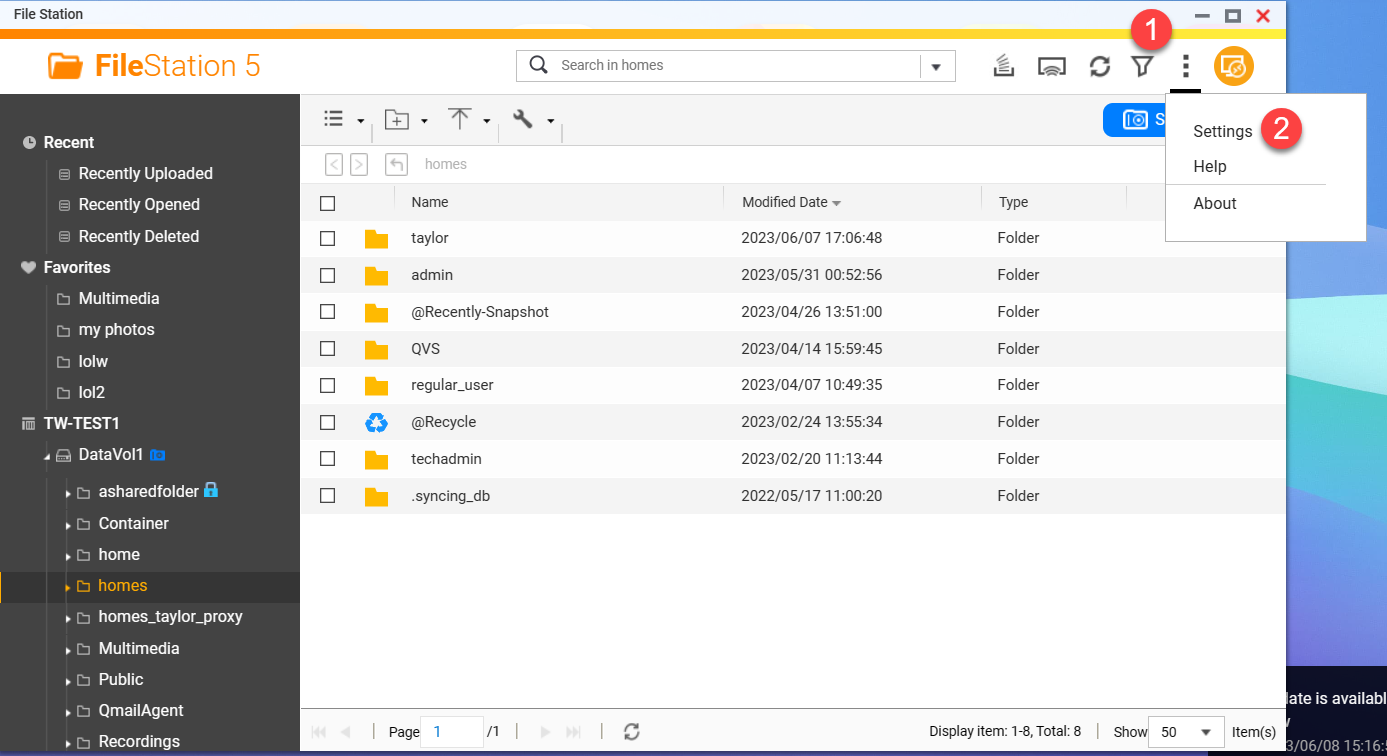Click the orange remote mount icon
This screenshot has width=1387, height=756.
click(x=1233, y=65)
